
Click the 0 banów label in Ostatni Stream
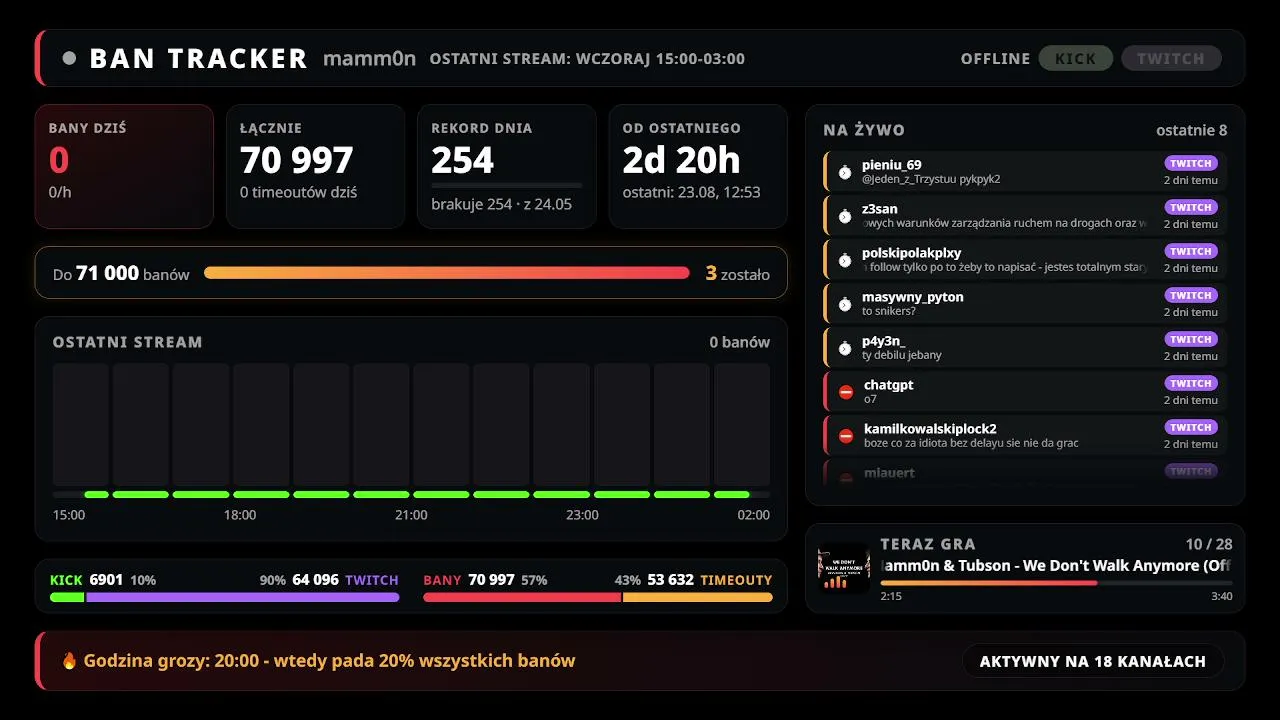click(x=740, y=342)
